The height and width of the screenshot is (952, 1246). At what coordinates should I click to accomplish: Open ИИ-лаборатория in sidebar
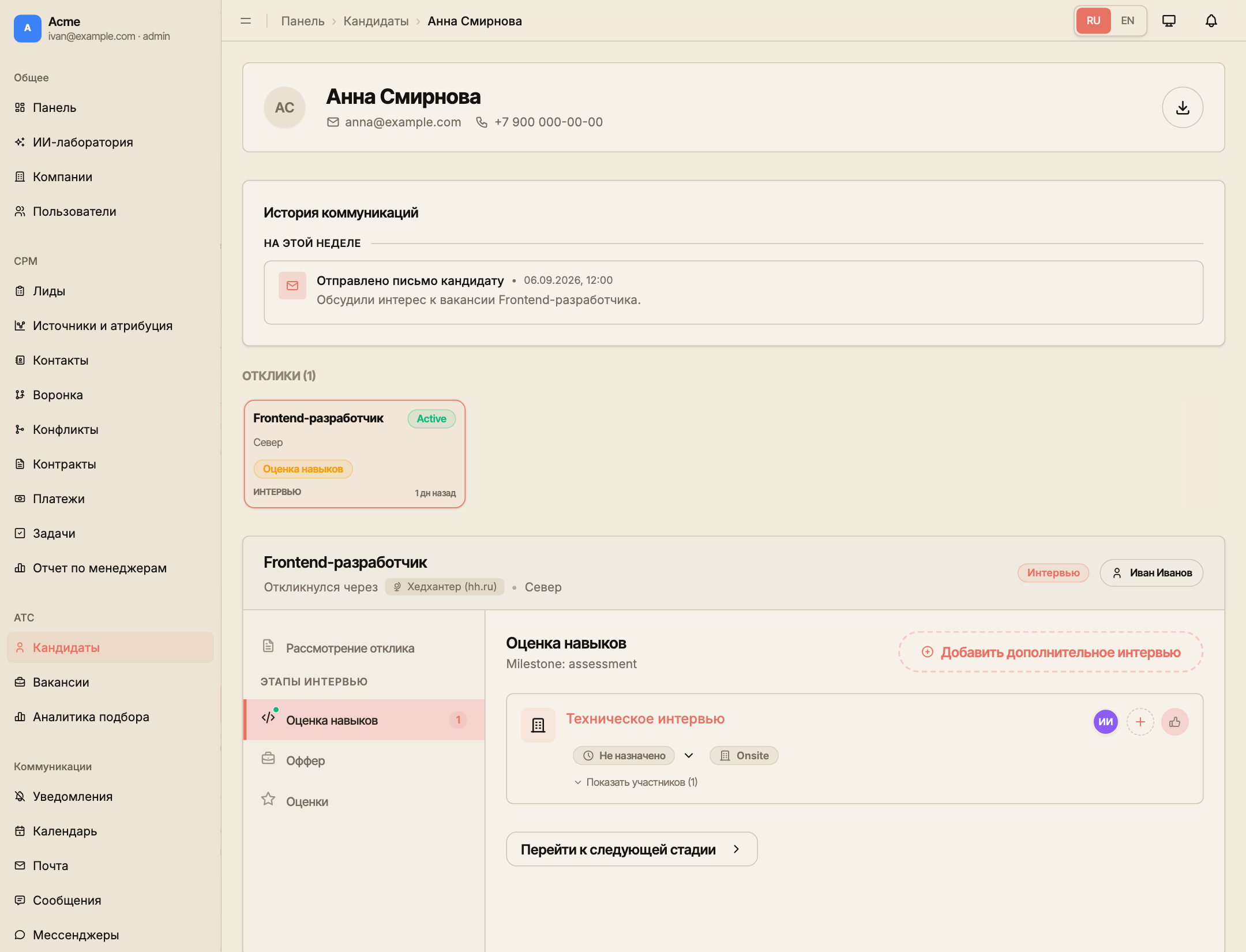point(110,142)
